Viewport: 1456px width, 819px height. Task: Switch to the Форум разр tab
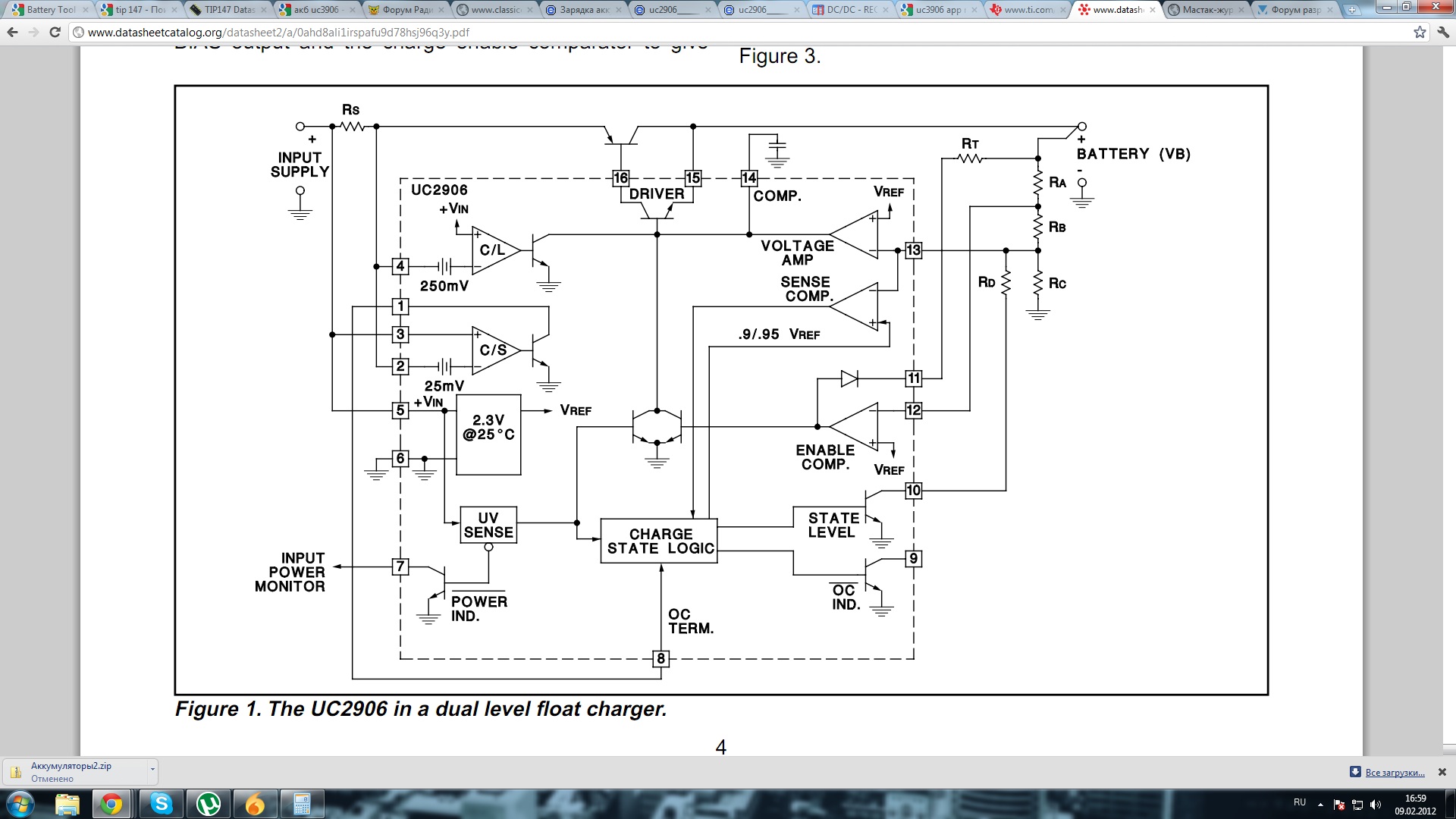[1294, 10]
